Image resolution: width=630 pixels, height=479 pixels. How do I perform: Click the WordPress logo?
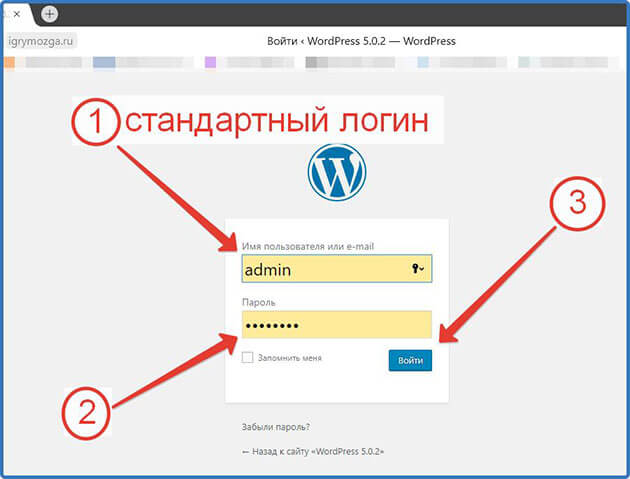click(337, 172)
